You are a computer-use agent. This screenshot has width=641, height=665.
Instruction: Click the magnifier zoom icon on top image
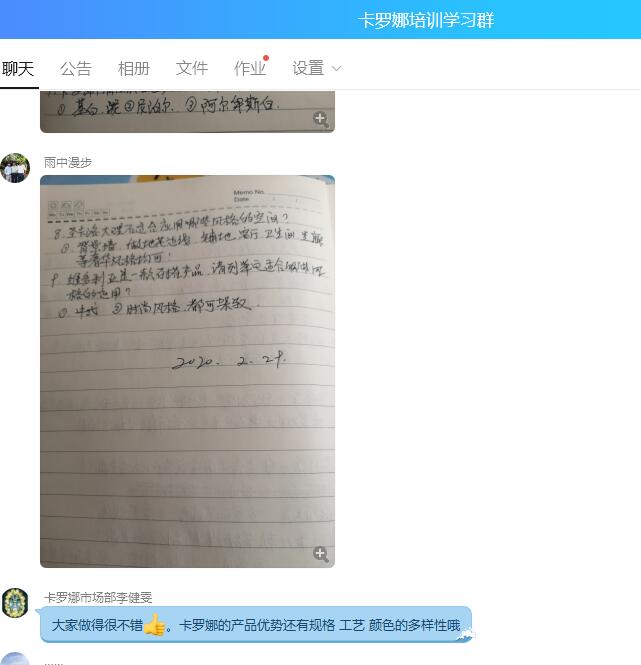(x=321, y=119)
